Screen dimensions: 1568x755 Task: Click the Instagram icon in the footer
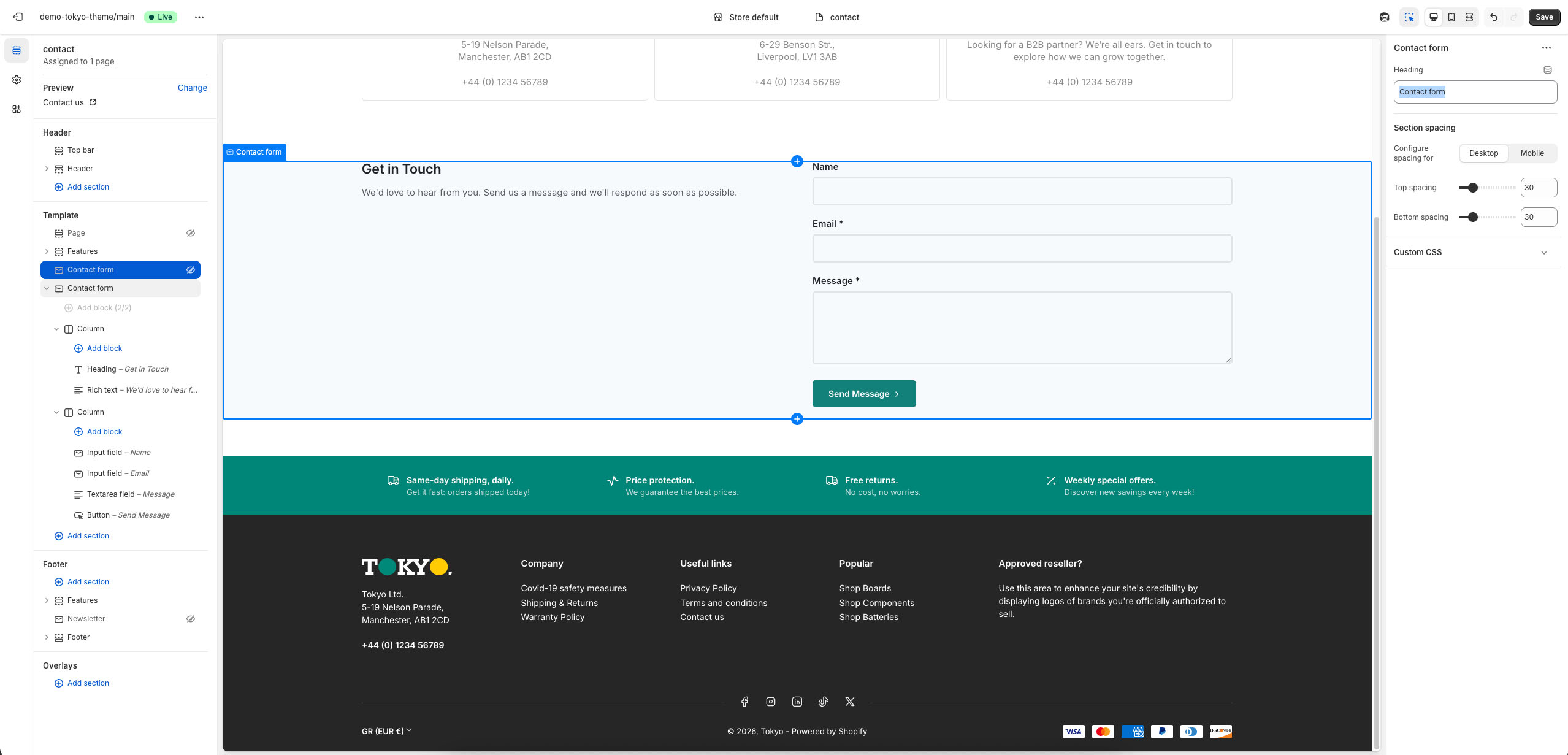(x=771, y=702)
